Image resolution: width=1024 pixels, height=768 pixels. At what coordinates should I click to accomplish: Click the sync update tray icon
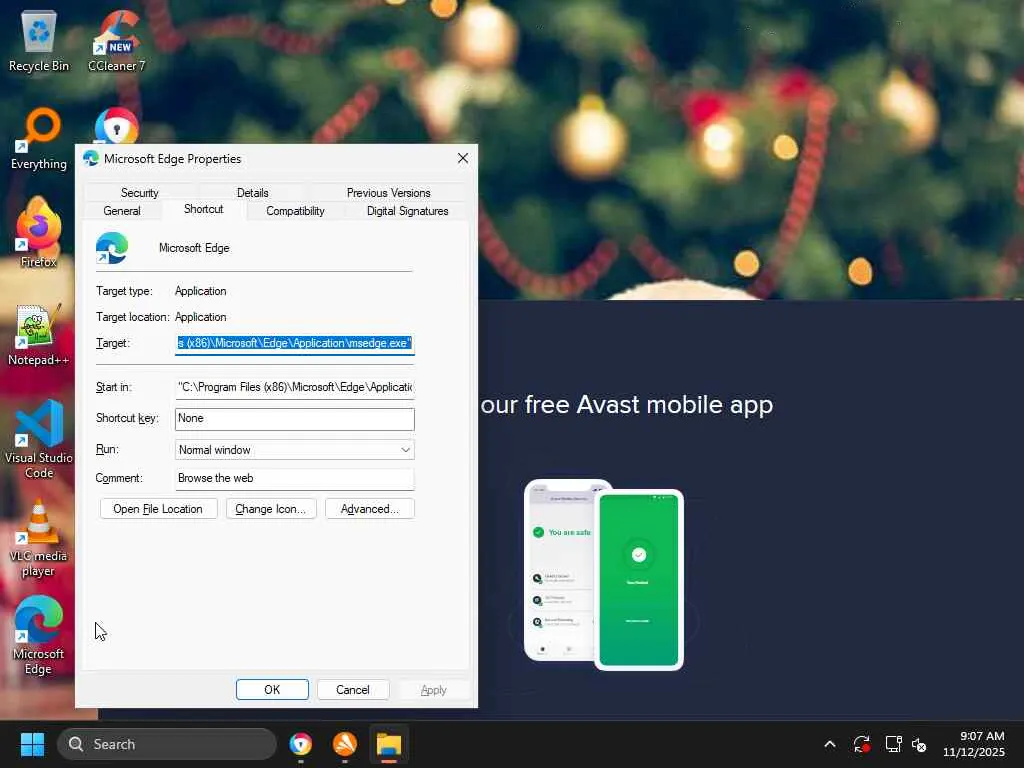click(x=862, y=744)
